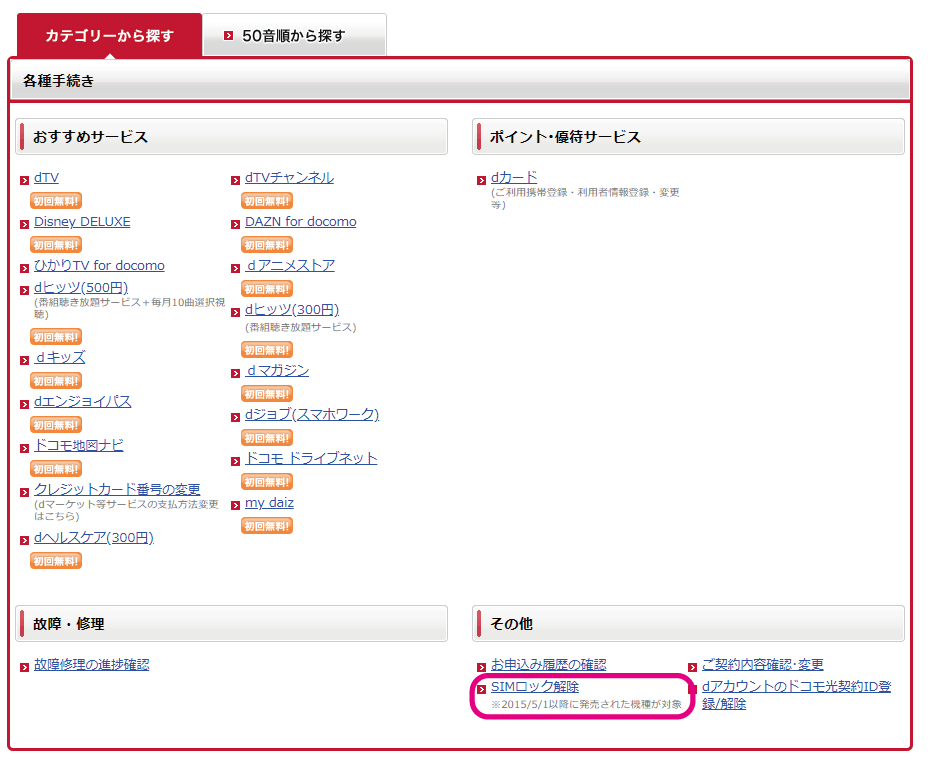This screenshot has height=762, width=930.
Task: Open ご契約内容確認・変更 link
Action: pos(763,665)
